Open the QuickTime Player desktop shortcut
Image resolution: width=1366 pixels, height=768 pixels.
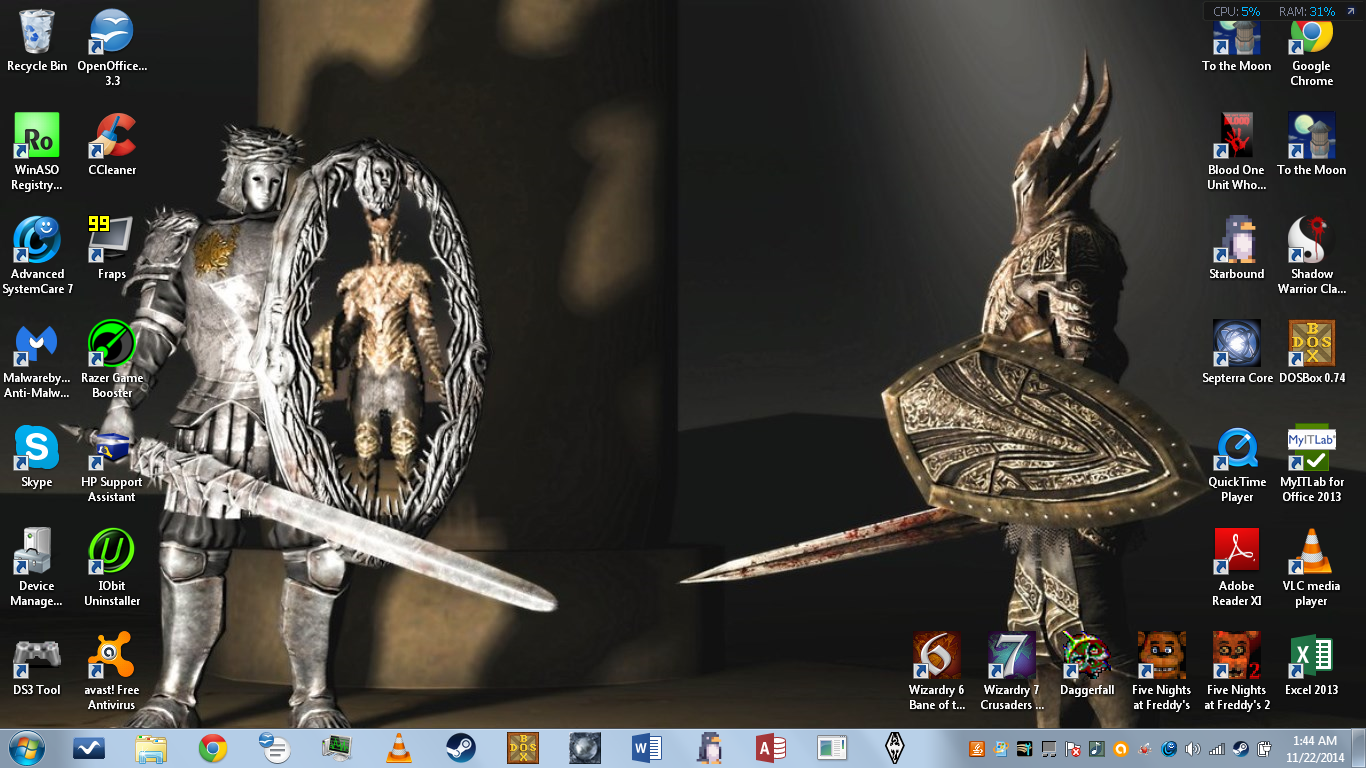[1237, 463]
